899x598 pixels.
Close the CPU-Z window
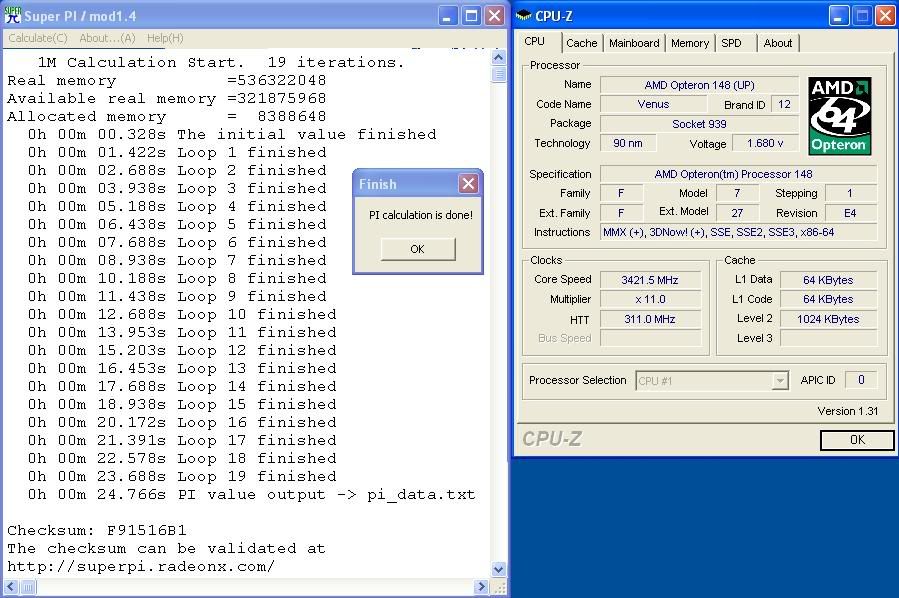885,15
